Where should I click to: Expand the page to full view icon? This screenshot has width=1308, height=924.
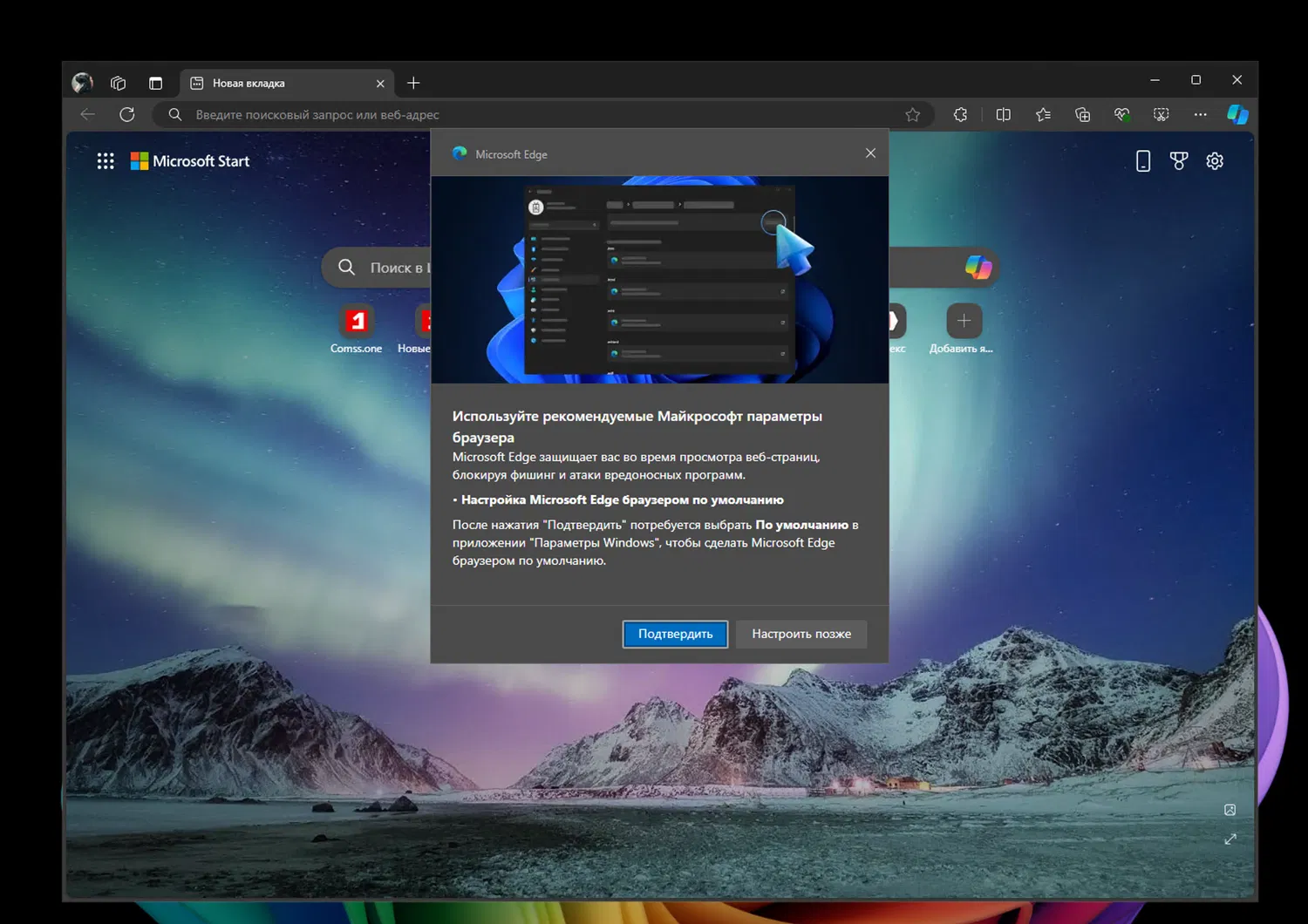[x=1230, y=839]
